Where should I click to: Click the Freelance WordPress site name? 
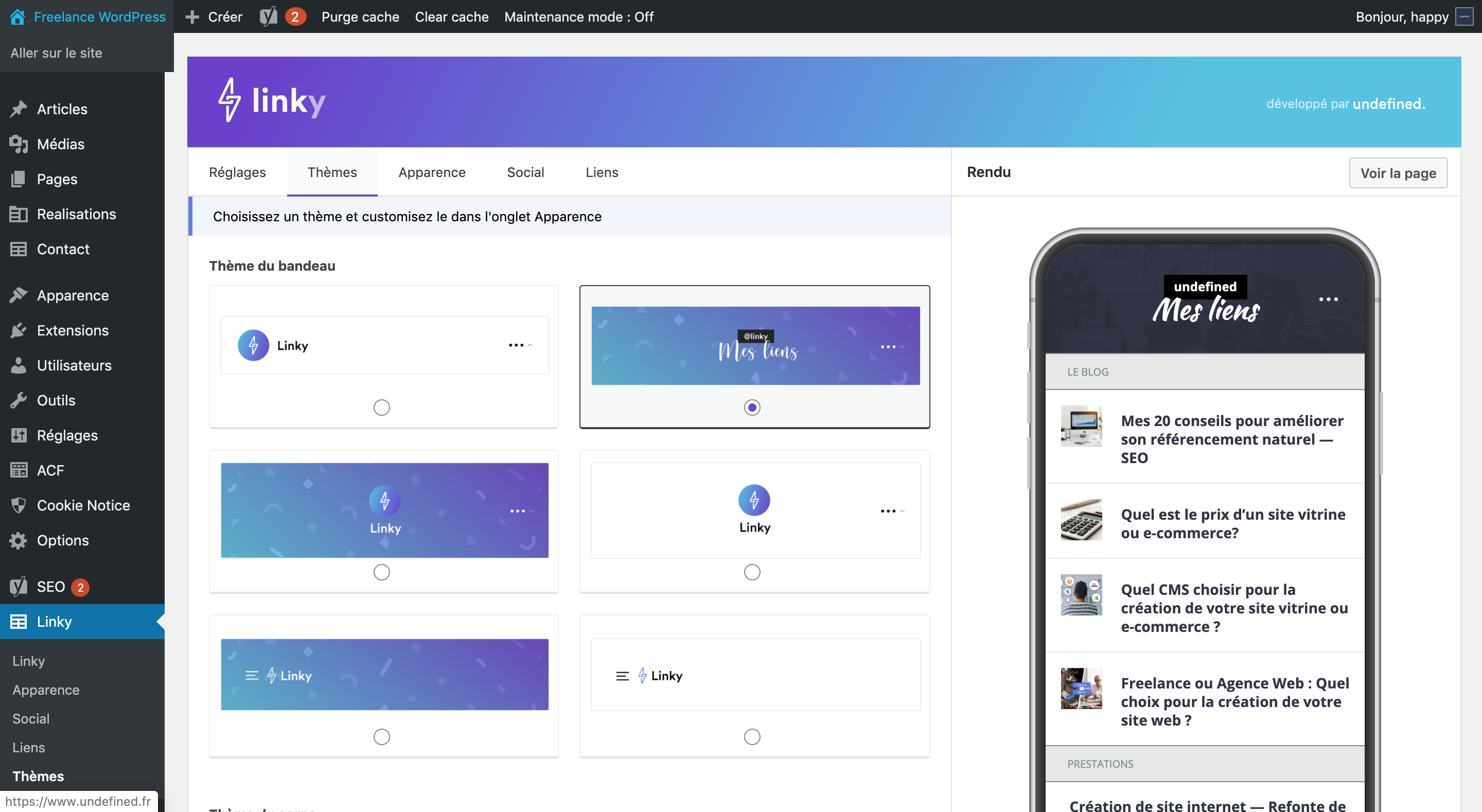pos(99,16)
